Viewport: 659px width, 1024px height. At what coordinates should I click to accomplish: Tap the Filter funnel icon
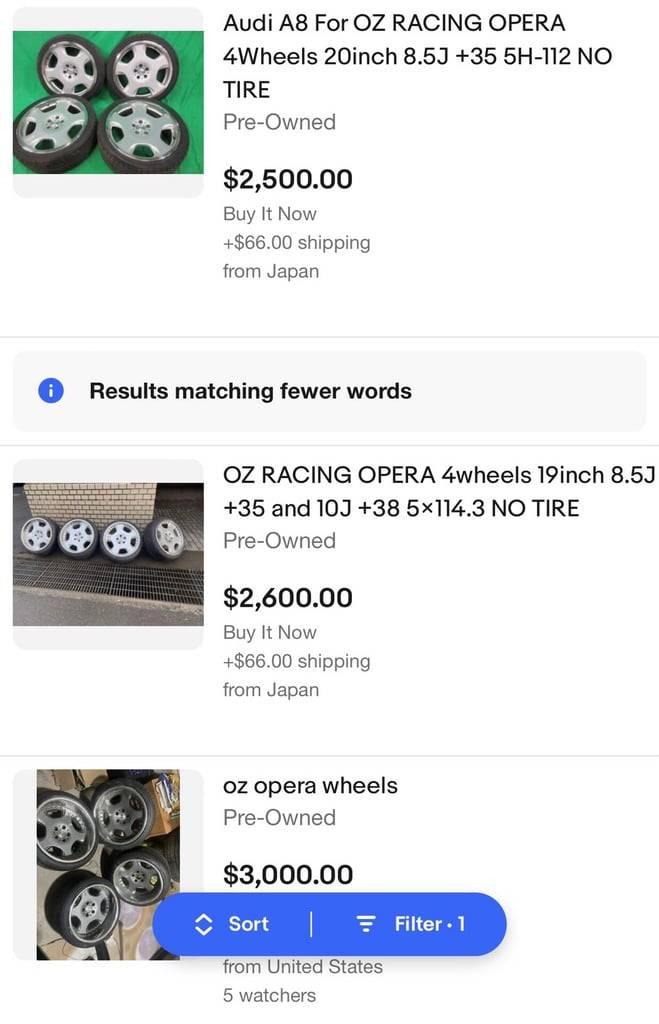(368, 924)
